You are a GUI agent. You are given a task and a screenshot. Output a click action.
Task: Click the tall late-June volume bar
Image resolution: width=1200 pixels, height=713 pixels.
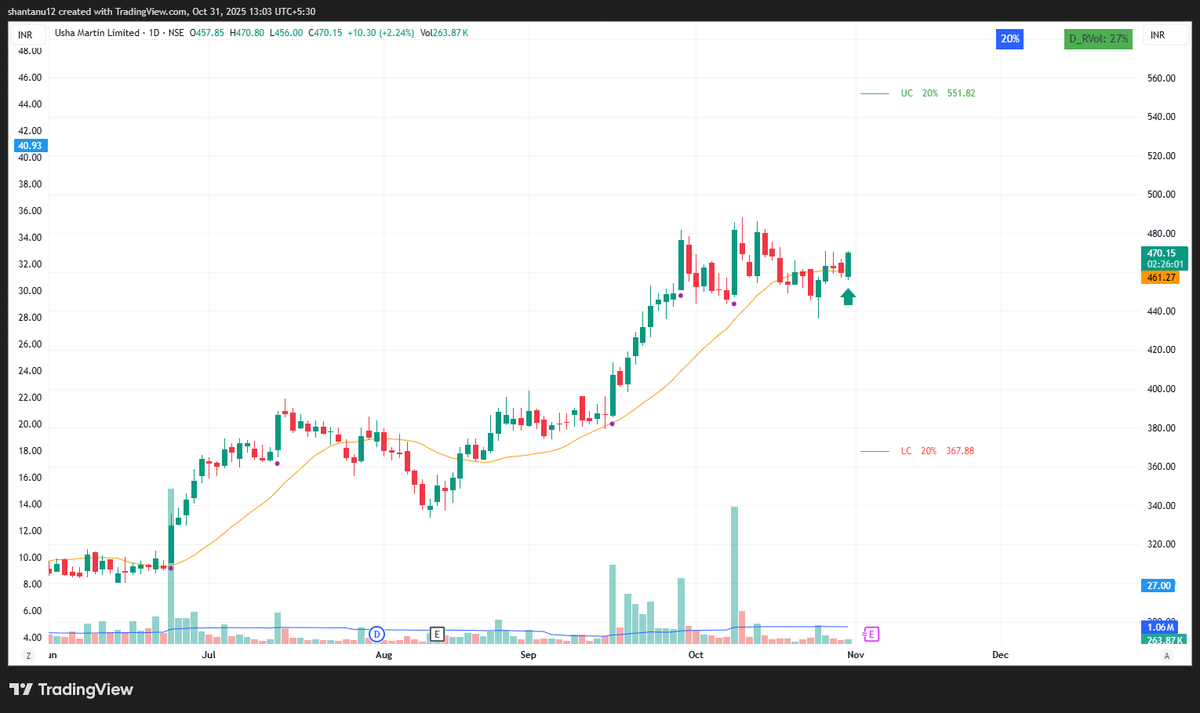[x=171, y=566]
